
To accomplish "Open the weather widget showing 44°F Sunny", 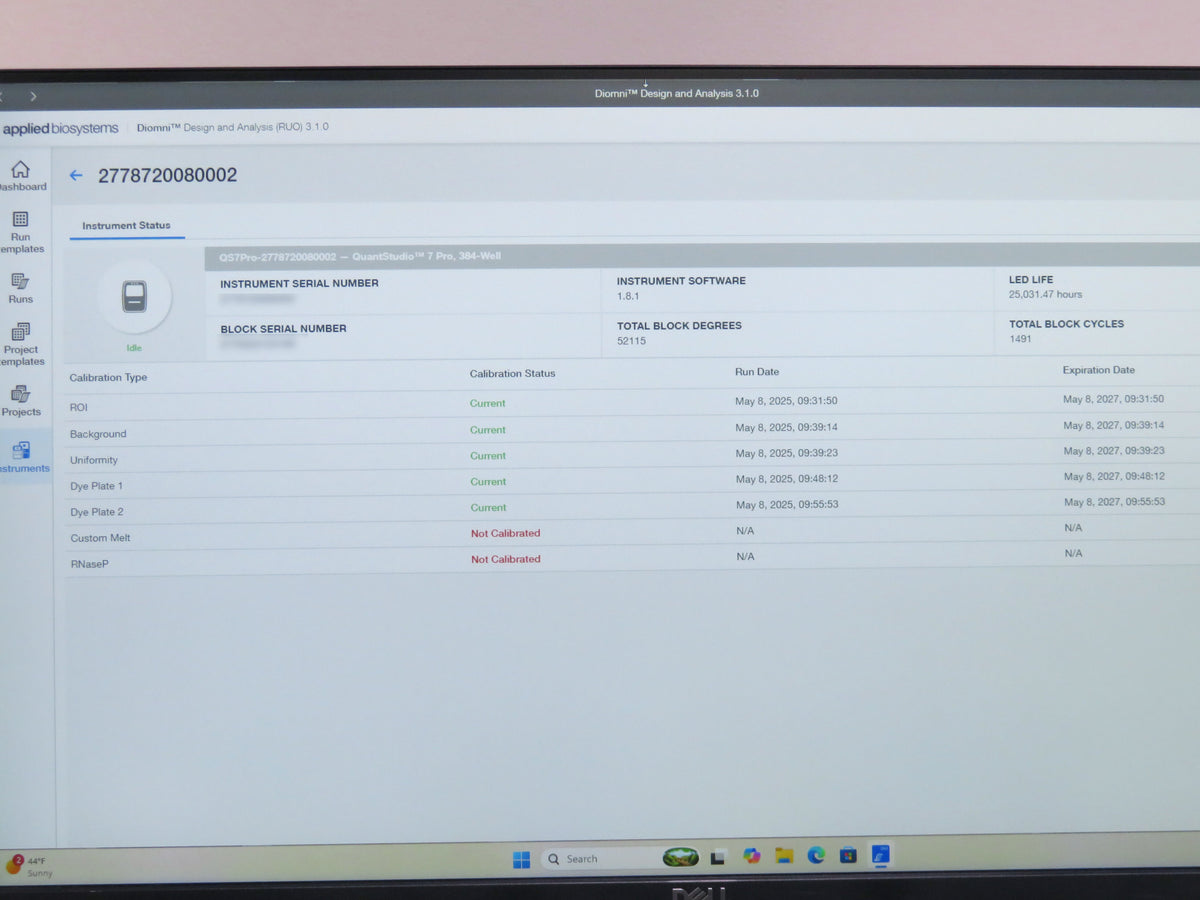I will (28, 866).
